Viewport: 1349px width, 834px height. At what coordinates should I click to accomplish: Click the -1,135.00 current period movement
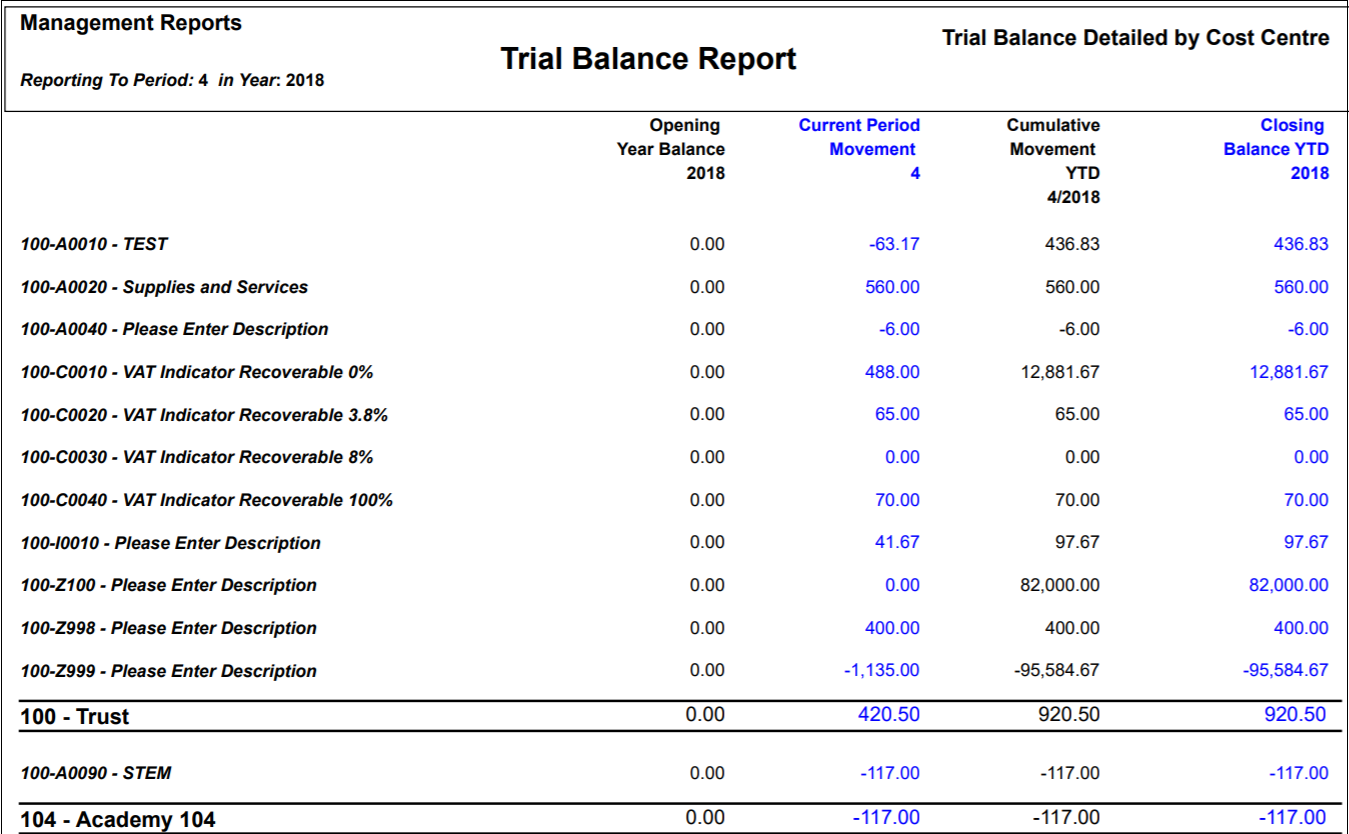point(882,670)
